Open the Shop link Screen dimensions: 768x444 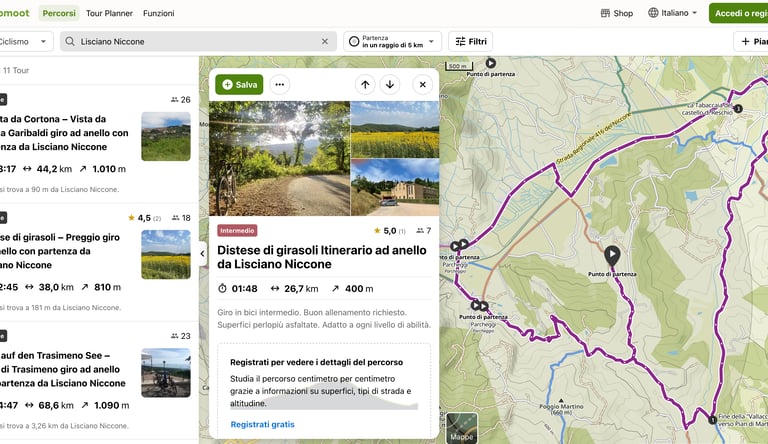(617, 13)
